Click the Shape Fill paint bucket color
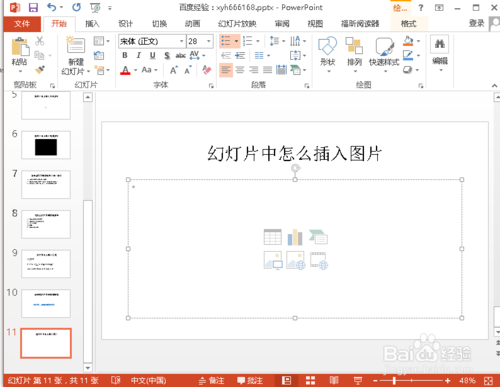The width and height of the screenshot is (500, 387). (x=408, y=41)
